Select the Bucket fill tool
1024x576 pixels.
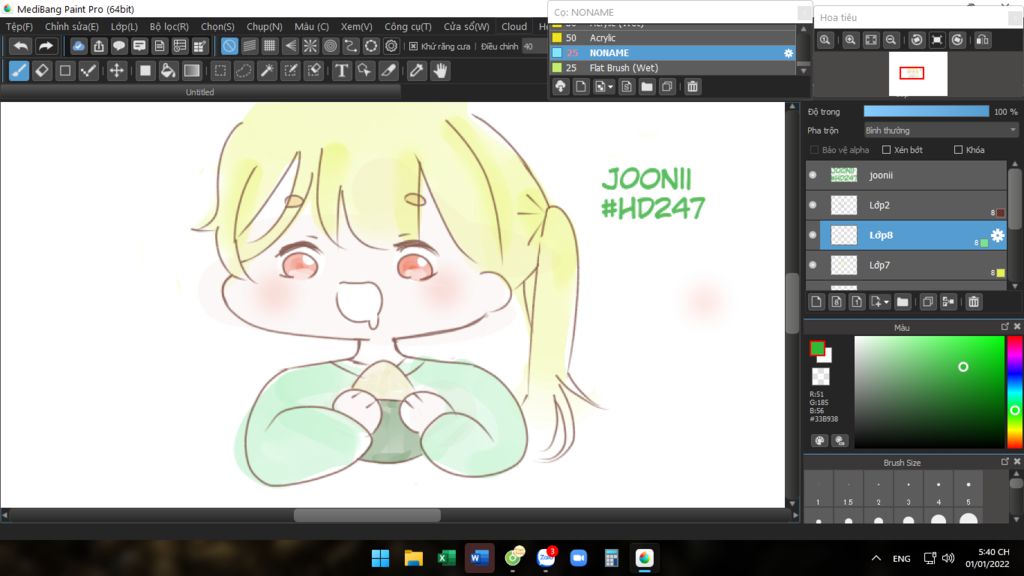pyautogui.click(x=168, y=71)
